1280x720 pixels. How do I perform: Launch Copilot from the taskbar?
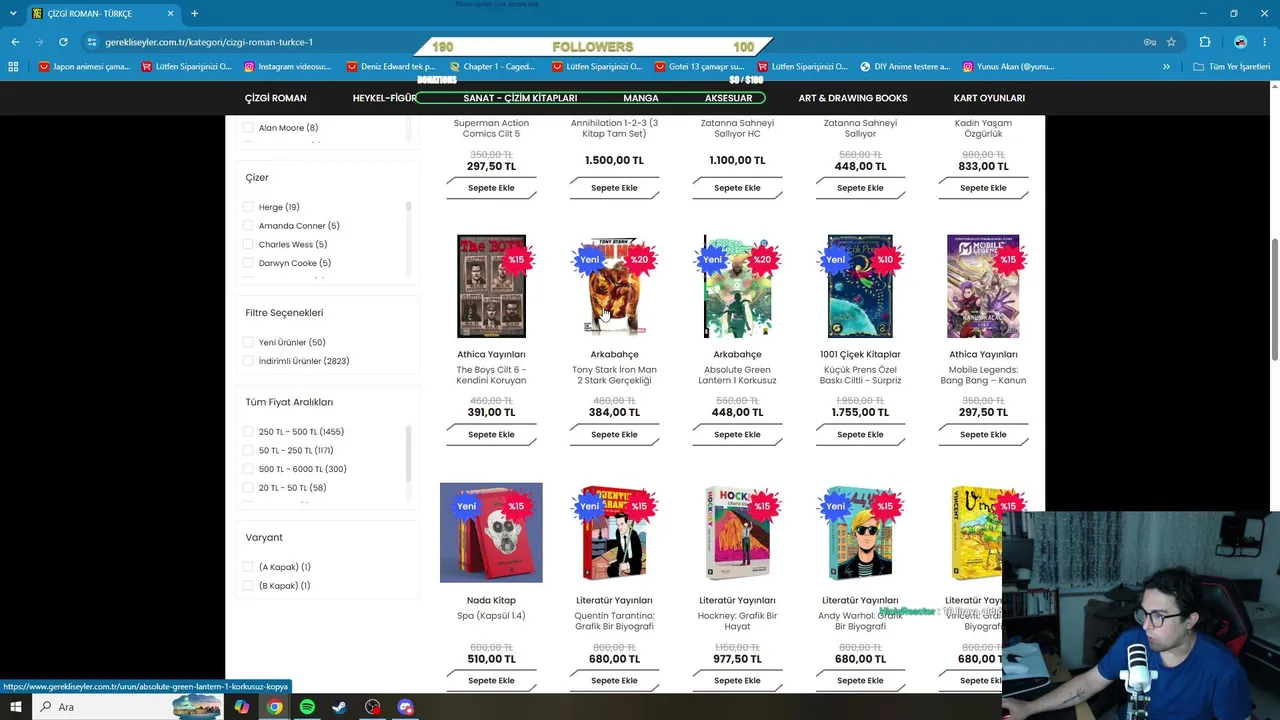pyautogui.click(x=241, y=707)
